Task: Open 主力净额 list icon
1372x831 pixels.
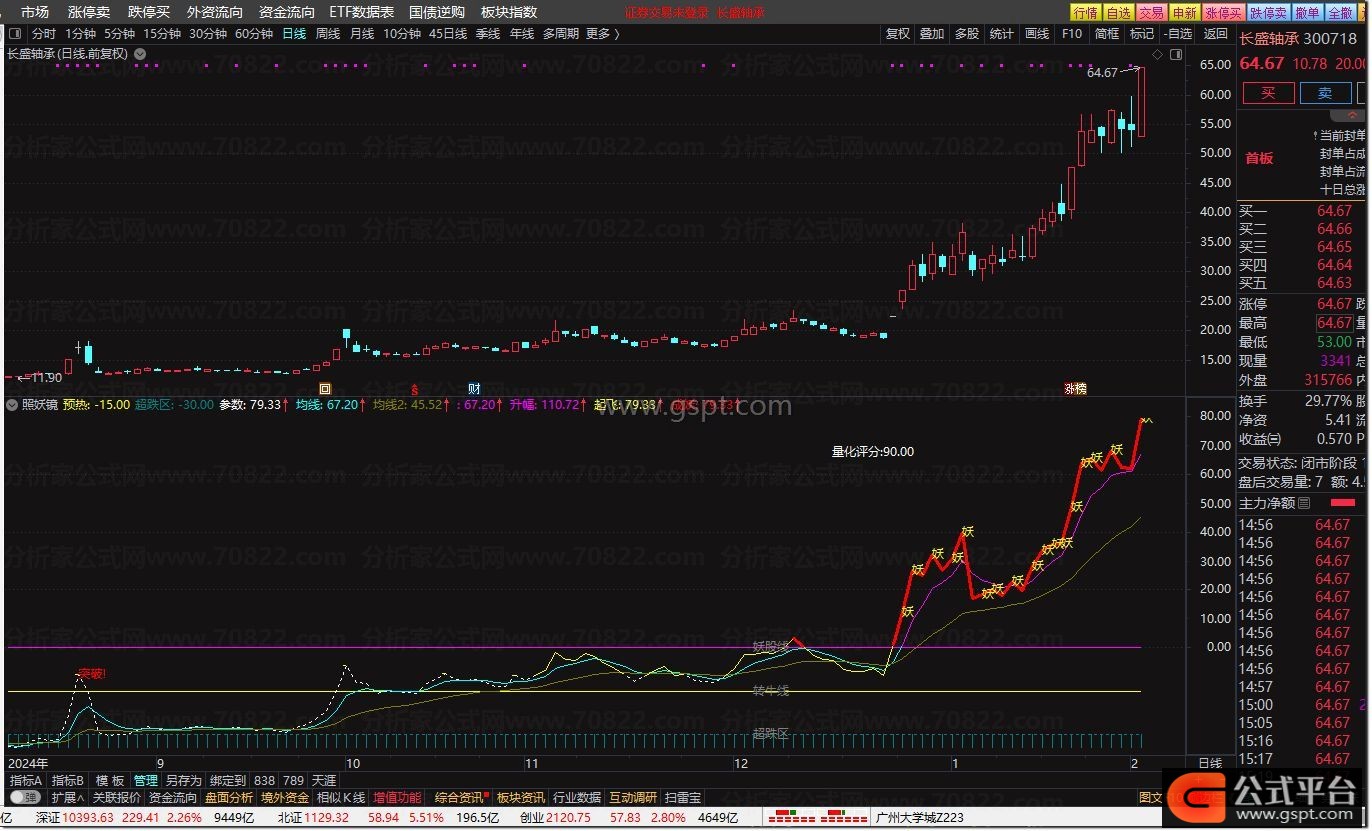Action: pyautogui.click(x=1304, y=503)
